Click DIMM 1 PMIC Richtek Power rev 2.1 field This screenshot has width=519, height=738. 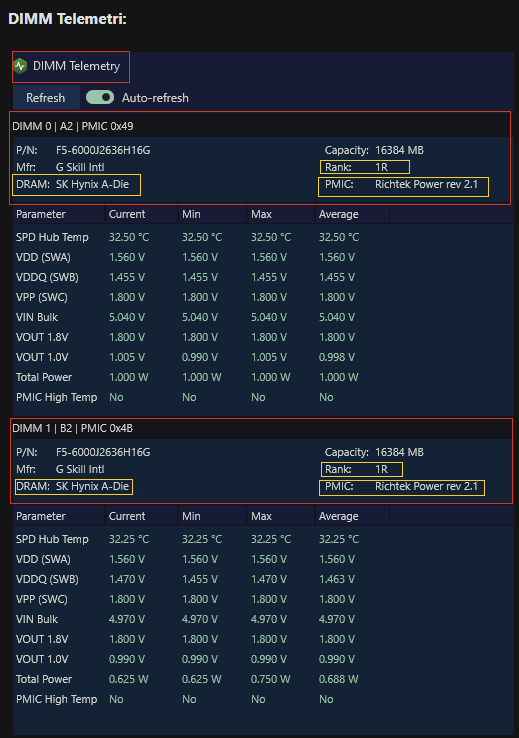point(402,487)
